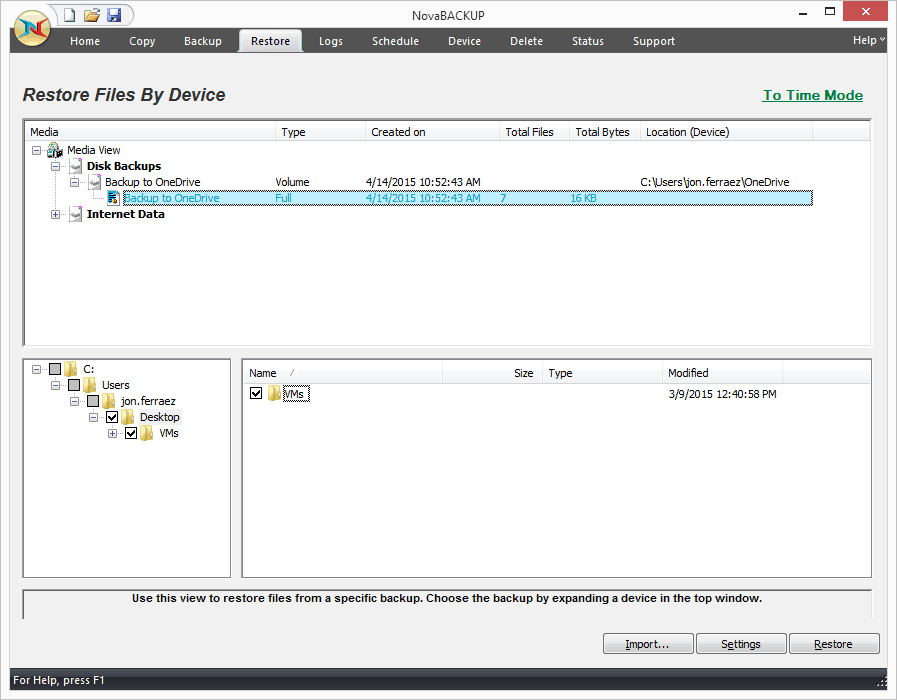The image size is (897, 700).
Task: Click the Users folder icon
Action: pyautogui.click(x=89, y=385)
